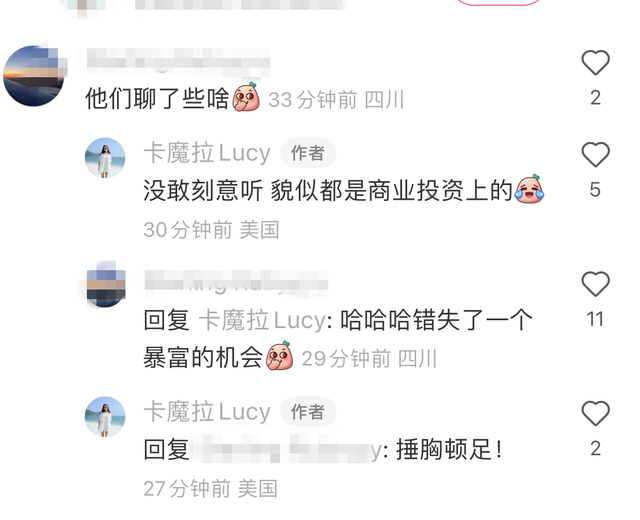Open 卡魔拉Lucy avatar on 27分钟前 reply
The image size is (640, 520).
105,416
